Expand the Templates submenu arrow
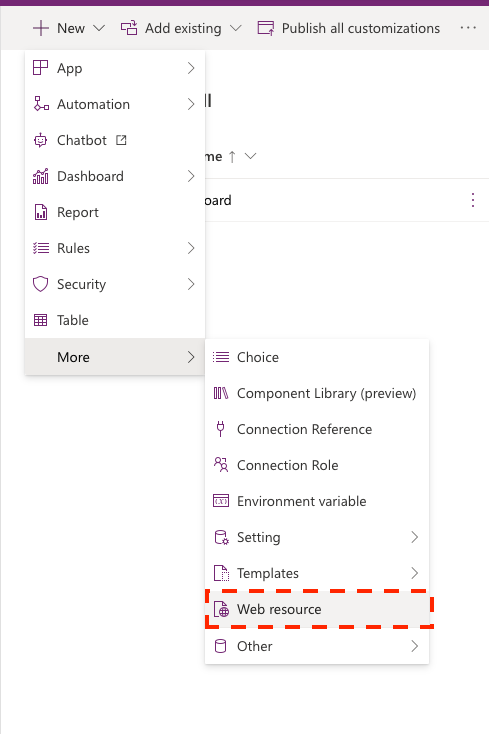Image resolution: width=489 pixels, height=734 pixels. coord(414,573)
